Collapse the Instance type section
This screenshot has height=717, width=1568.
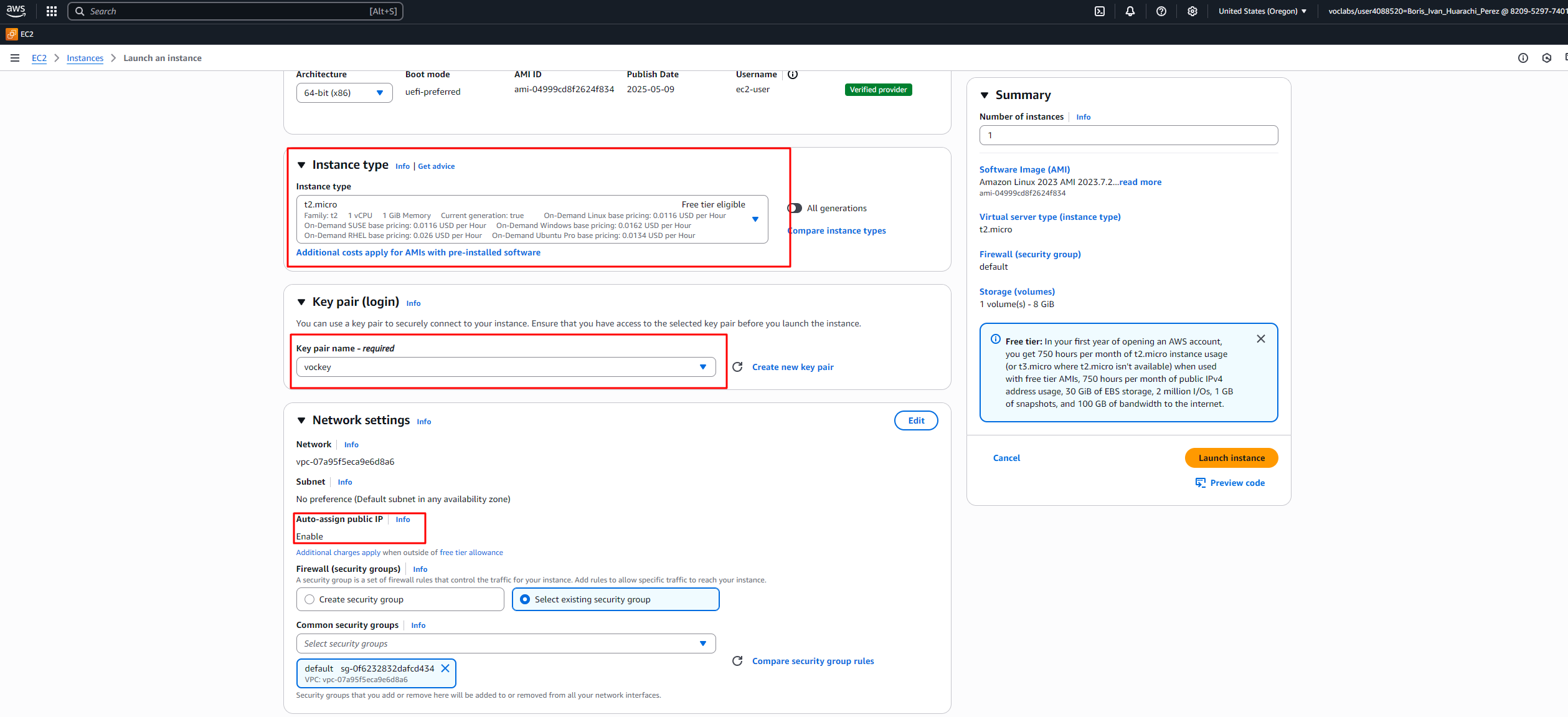tap(301, 165)
